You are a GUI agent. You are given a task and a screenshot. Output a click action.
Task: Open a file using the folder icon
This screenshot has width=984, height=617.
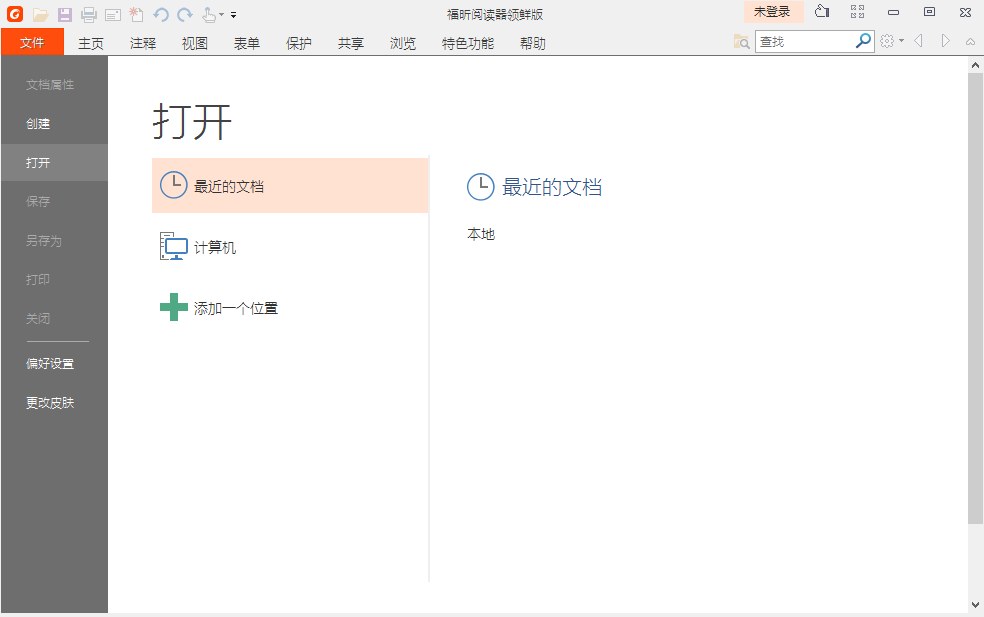40,14
